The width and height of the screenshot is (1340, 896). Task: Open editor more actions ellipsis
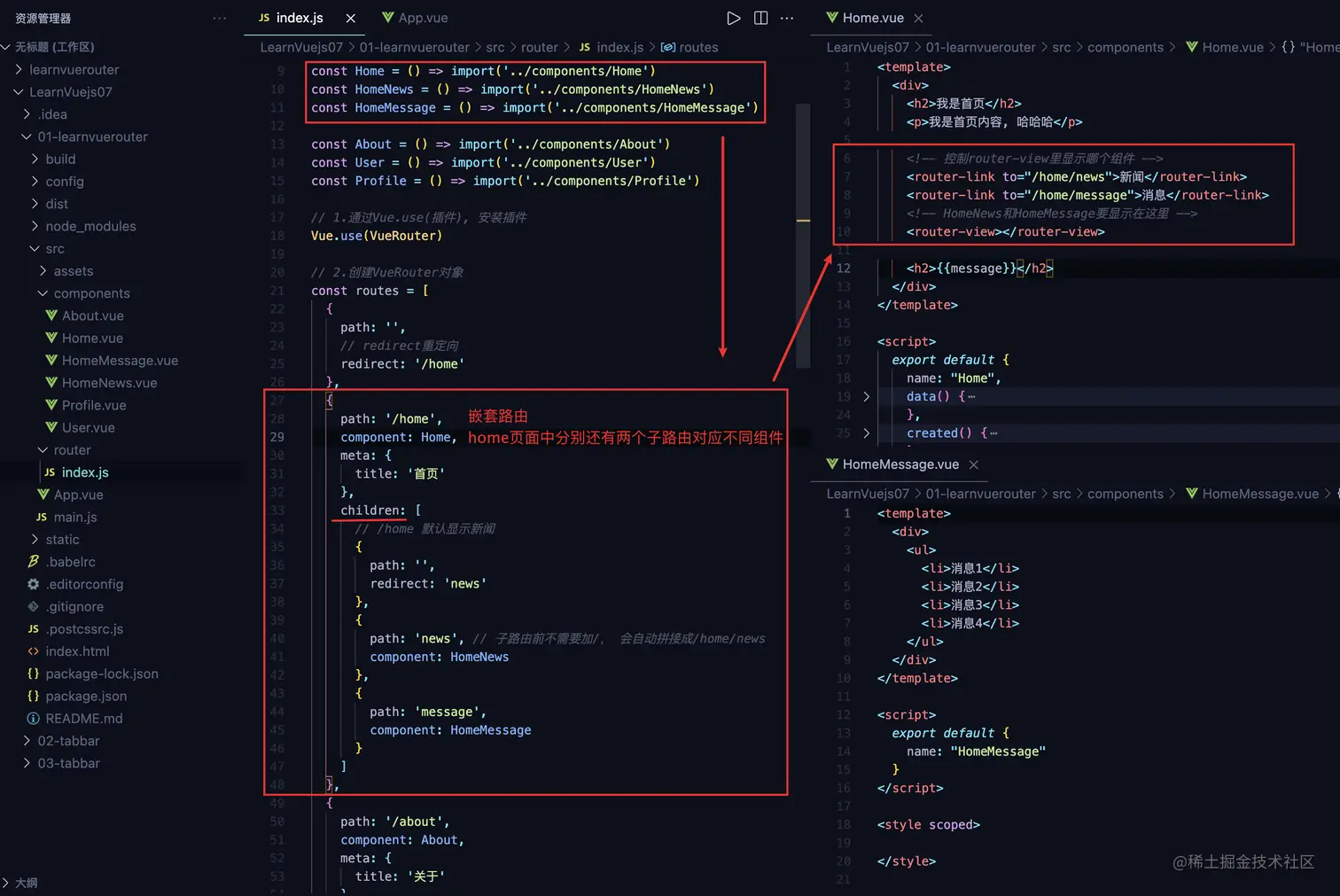pyautogui.click(x=787, y=18)
